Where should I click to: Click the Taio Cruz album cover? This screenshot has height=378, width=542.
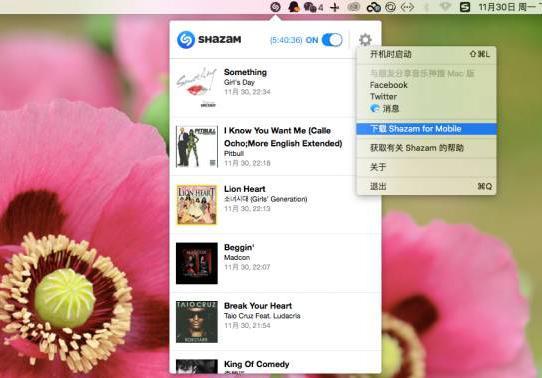pos(197,322)
